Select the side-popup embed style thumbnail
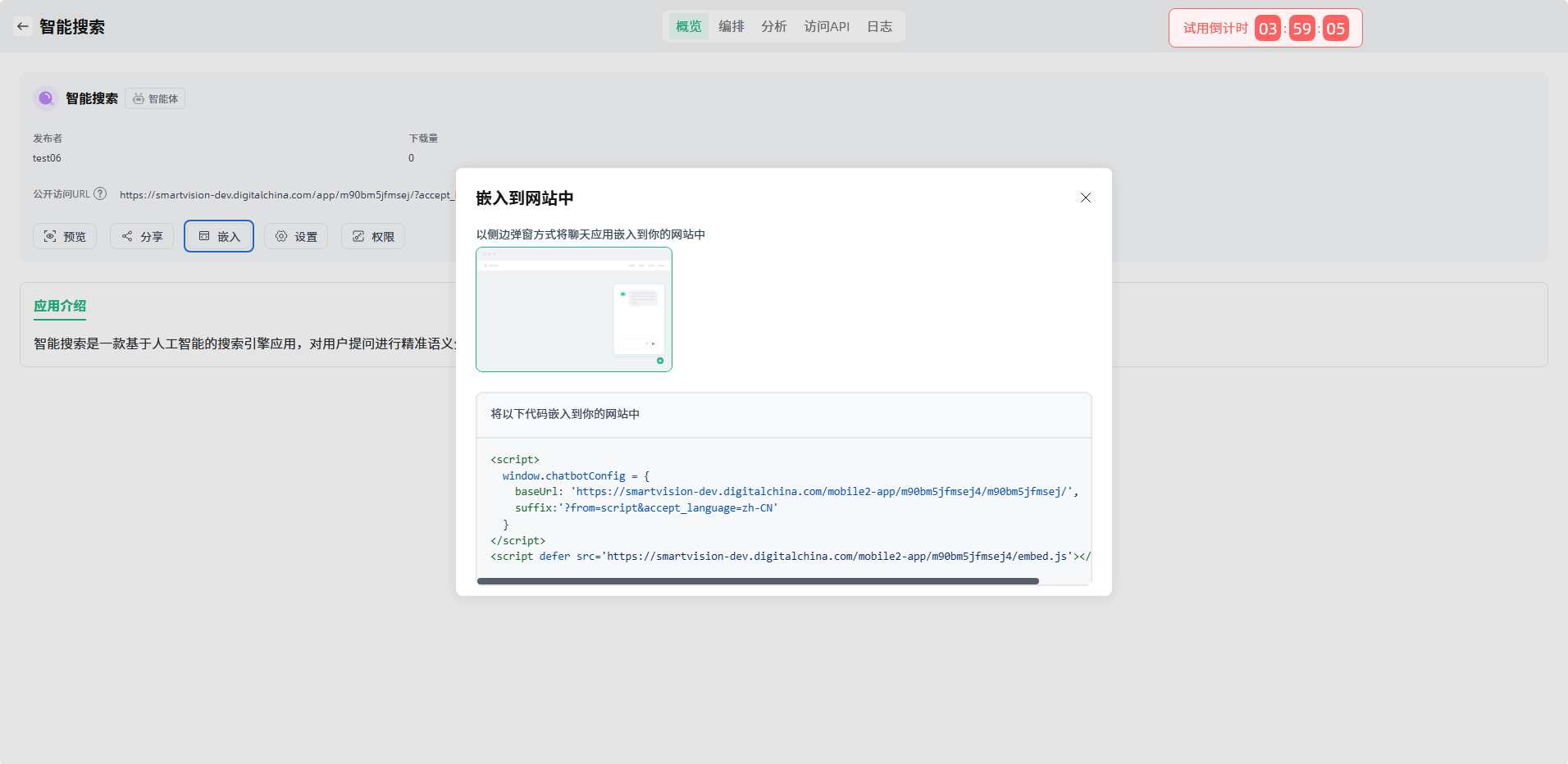The width and height of the screenshot is (1568, 764). click(574, 310)
